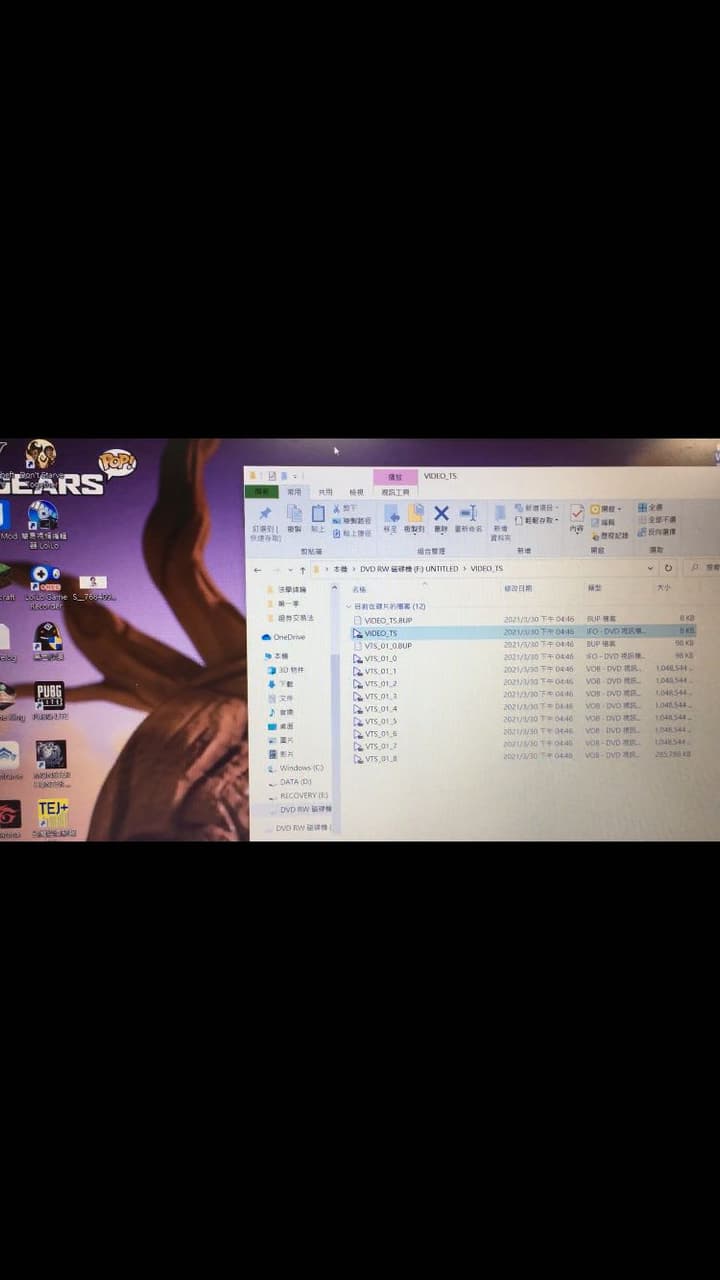Open the Easy access dropdown in the ribbon

[537, 521]
